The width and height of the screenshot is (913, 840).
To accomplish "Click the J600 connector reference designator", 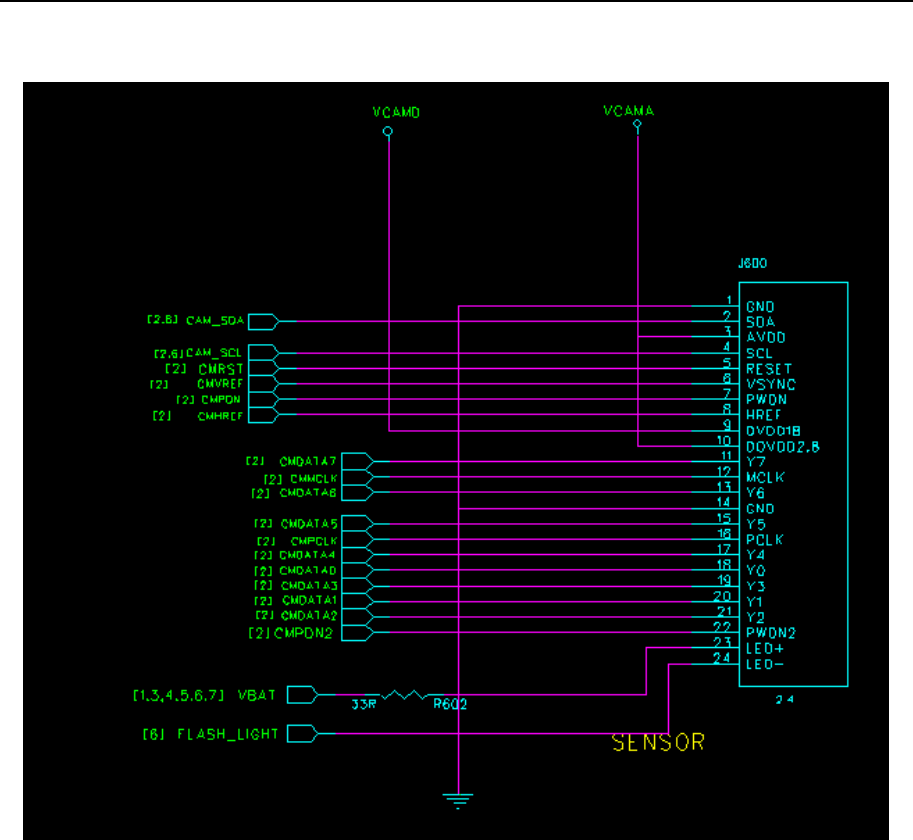I will (x=753, y=263).
